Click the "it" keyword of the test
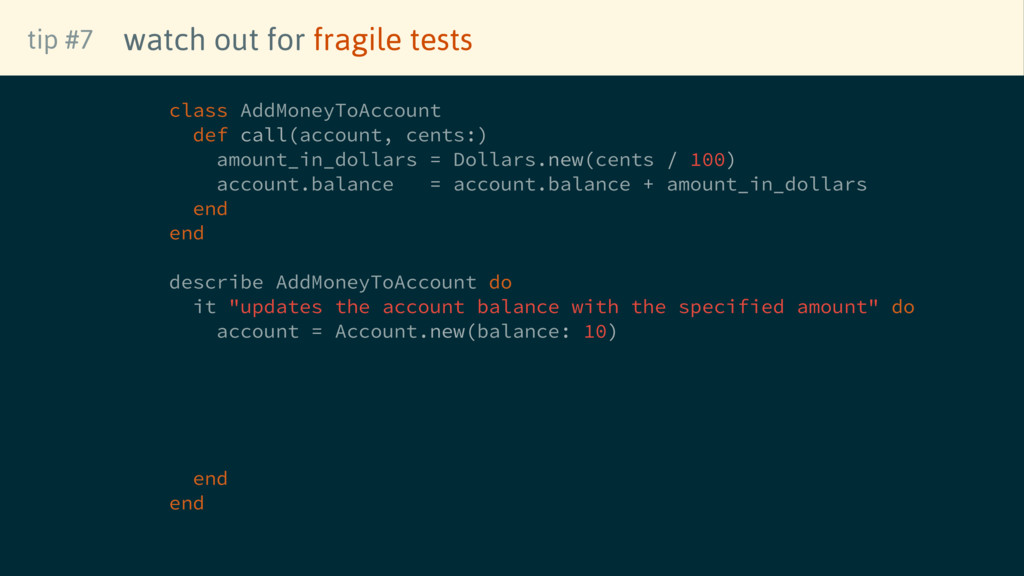The height and width of the screenshot is (576, 1024). [x=204, y=307]
